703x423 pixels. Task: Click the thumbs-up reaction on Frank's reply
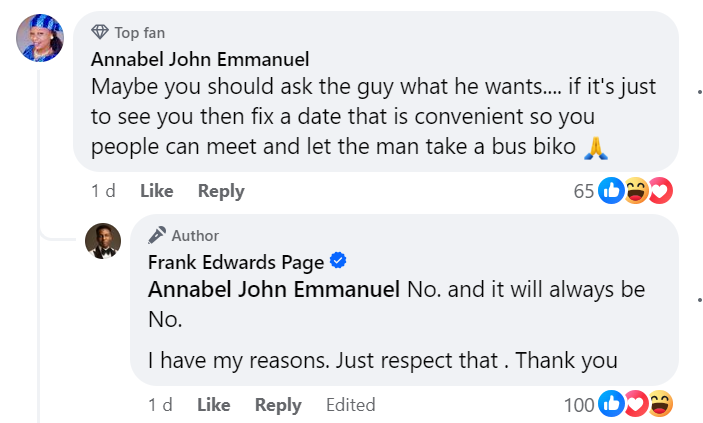(x=611, y=404)
